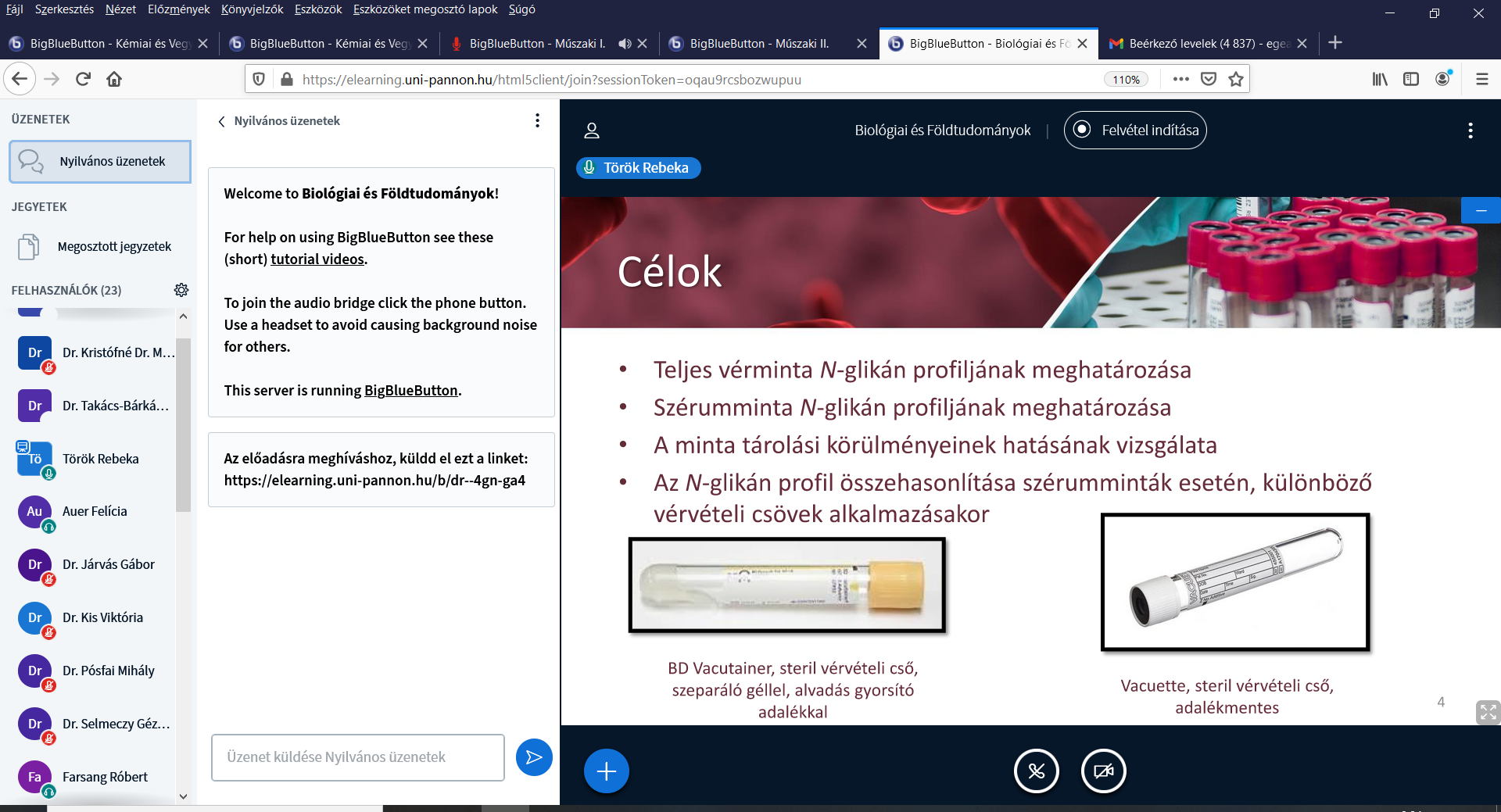Toggle webcam sharing button
Image resolution: width=1501 pixels, height=812 pixels.
[1103, 771]
